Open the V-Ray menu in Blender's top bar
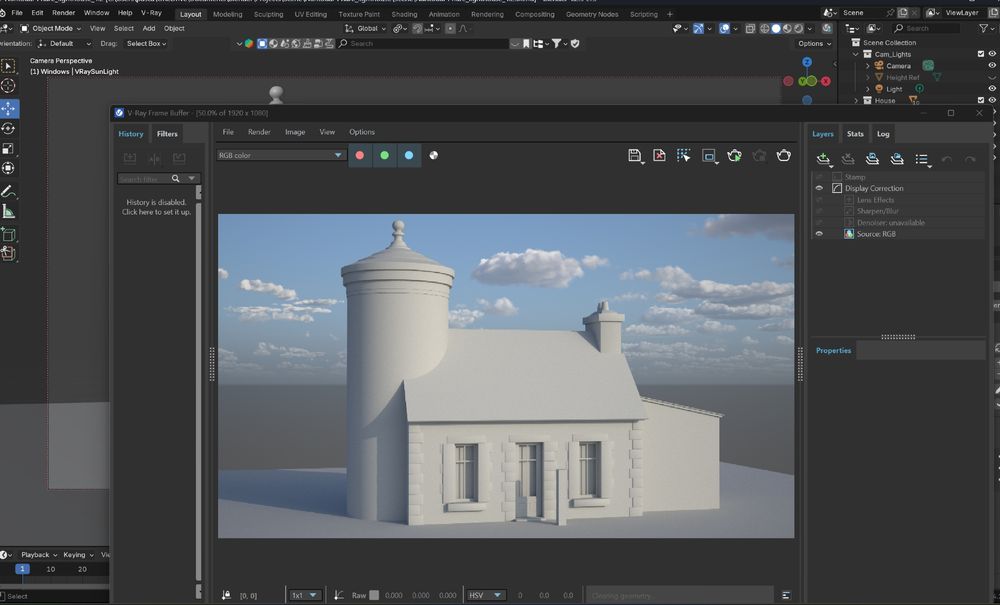Image resolution: width=1000 pixels, height=605 pixels. click(151, 13)
